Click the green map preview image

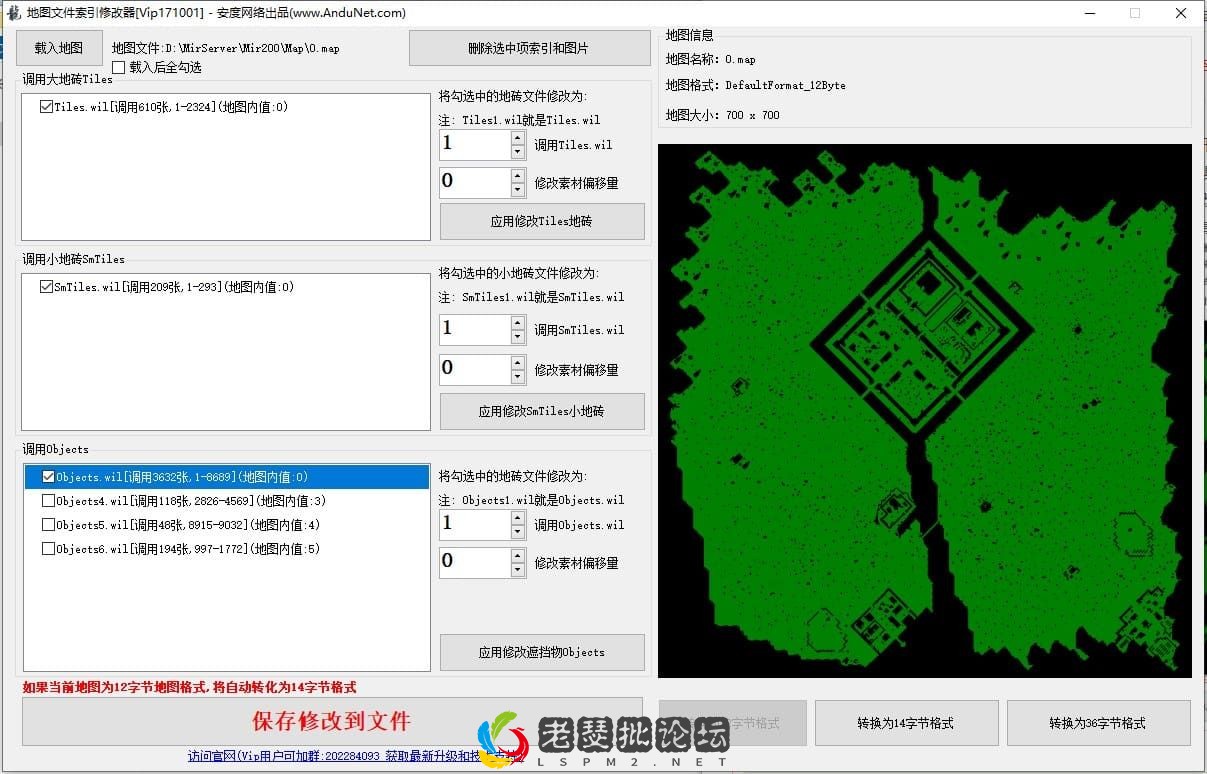coord(925,410)
